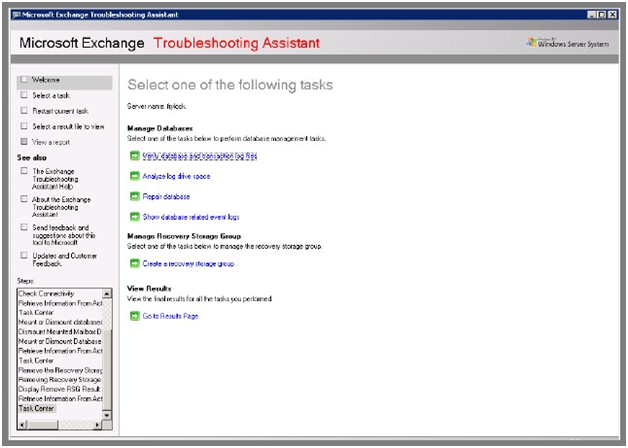Click the Windows Server System logo
This screenshot has height=448, width=628.
pyautogui.click(x=568, y=43)
